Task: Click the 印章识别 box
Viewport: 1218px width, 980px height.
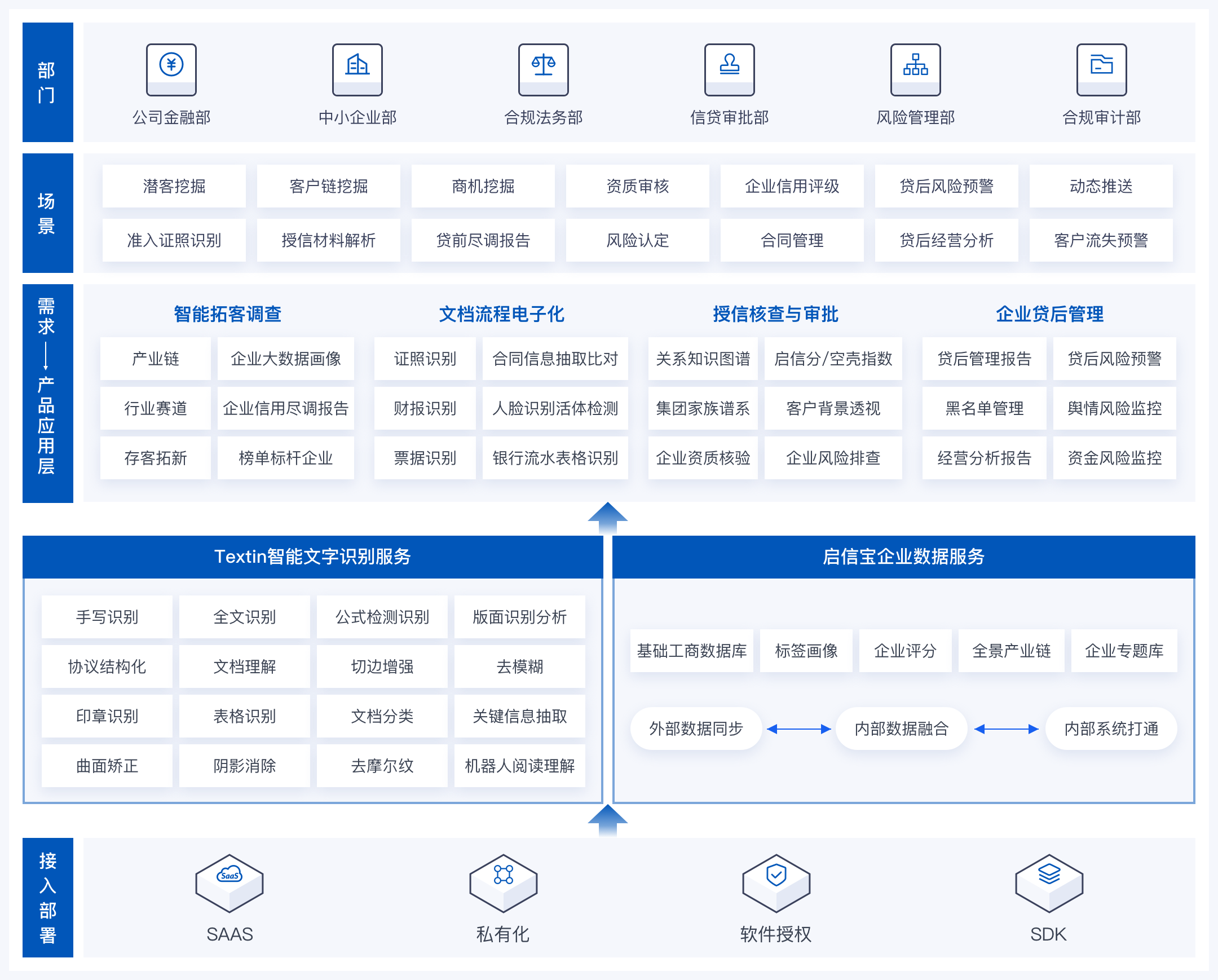Action: (107, 716)
